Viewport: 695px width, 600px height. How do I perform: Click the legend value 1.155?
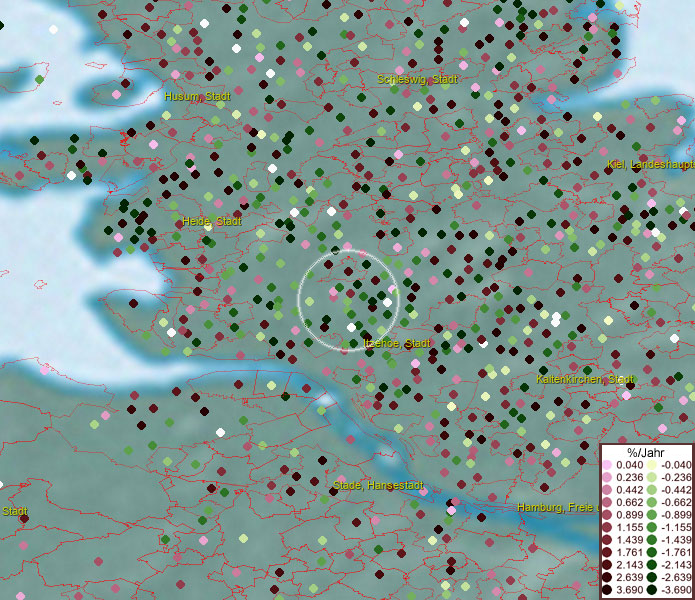pos(629,527)
